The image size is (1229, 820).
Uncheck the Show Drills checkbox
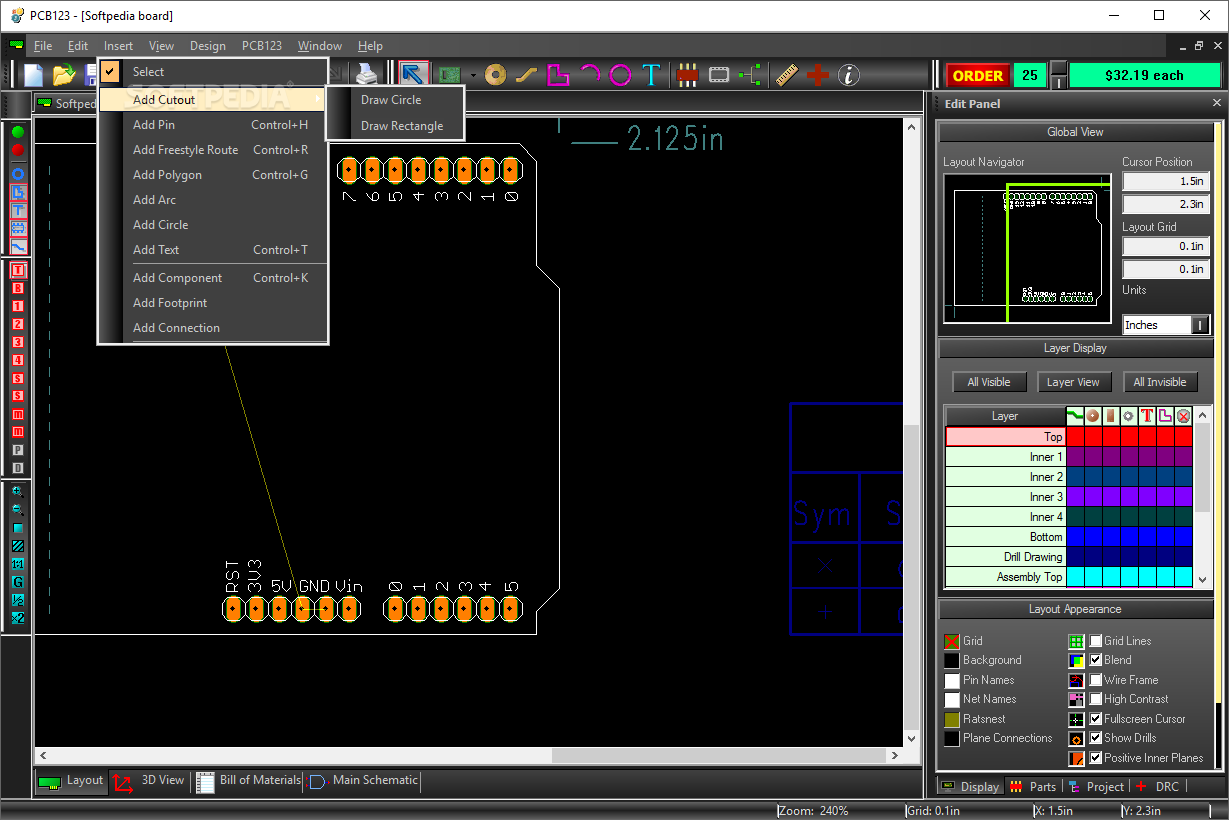coord(1096,738)
